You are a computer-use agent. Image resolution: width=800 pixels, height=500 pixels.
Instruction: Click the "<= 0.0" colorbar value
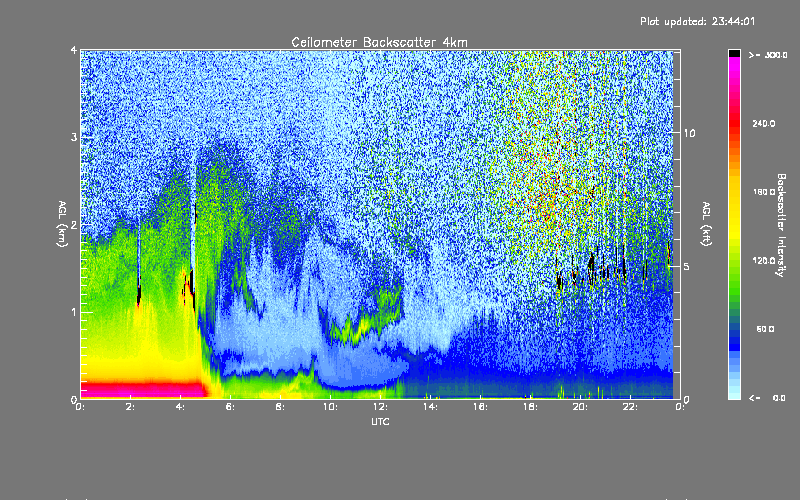pos(767,398)
